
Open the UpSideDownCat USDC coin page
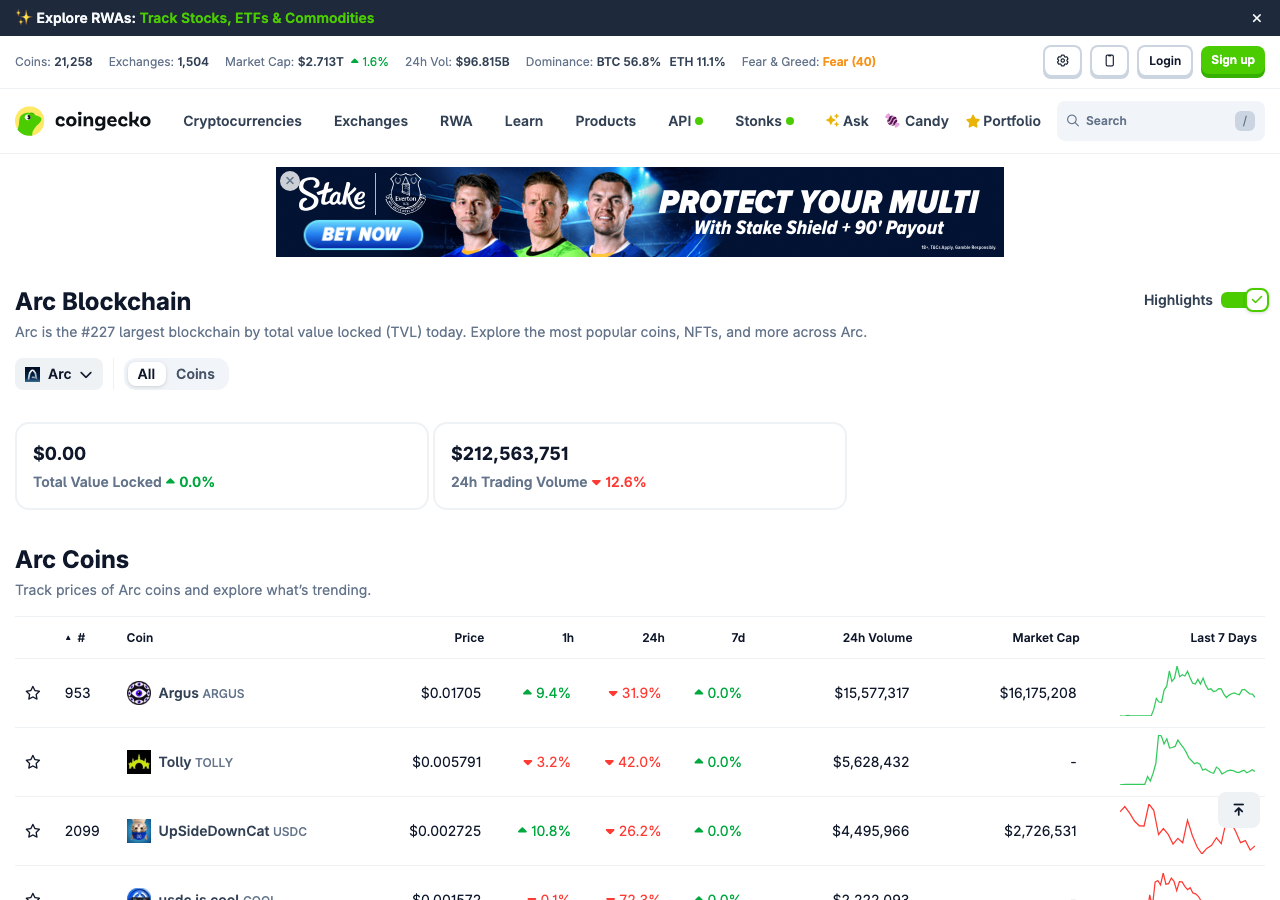pyautogui.click(x=232, y=831)
